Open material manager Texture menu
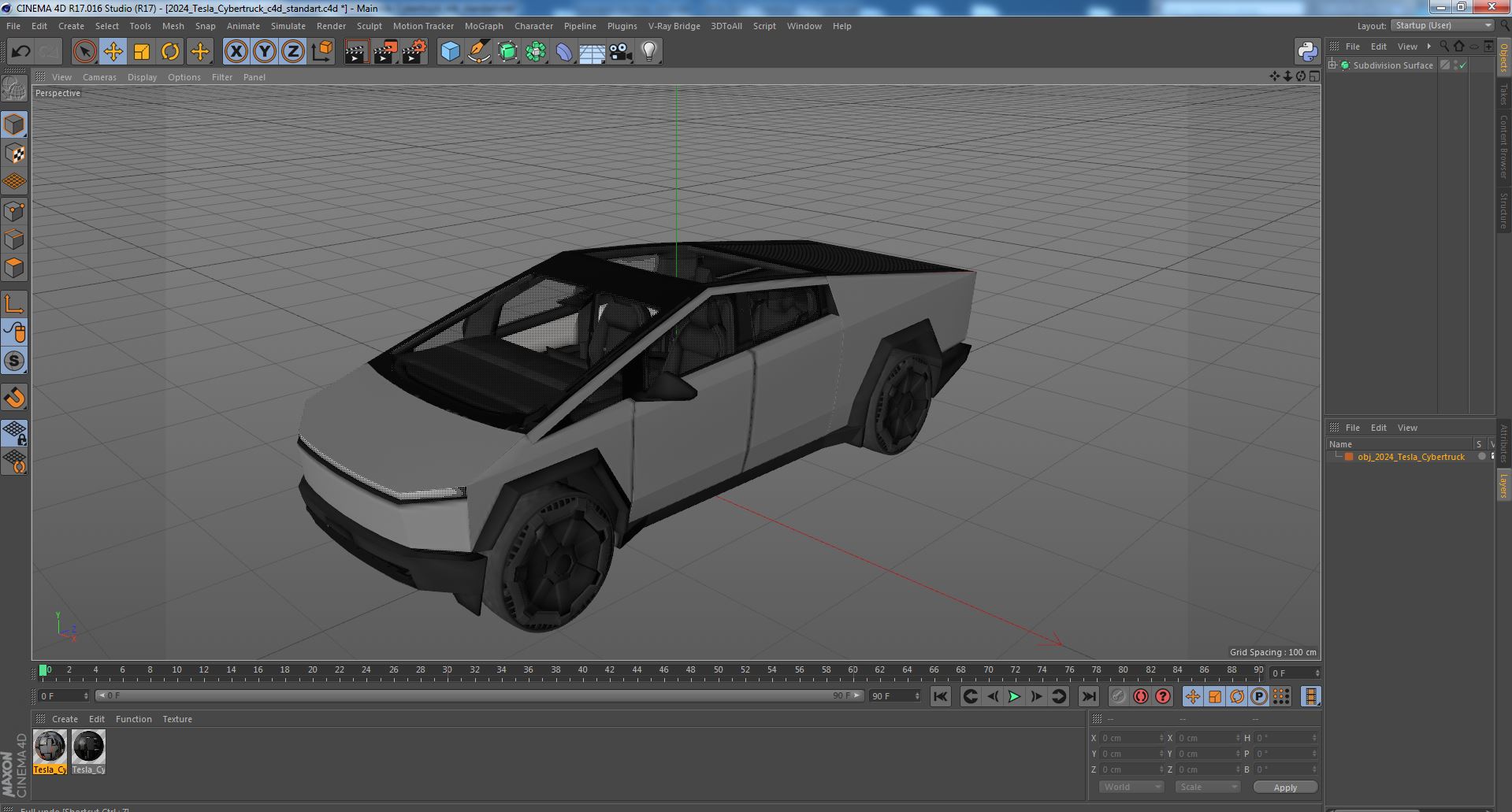Image resolution: width=1512 pixels, height=812 pixels. click(x=177, y=719)
